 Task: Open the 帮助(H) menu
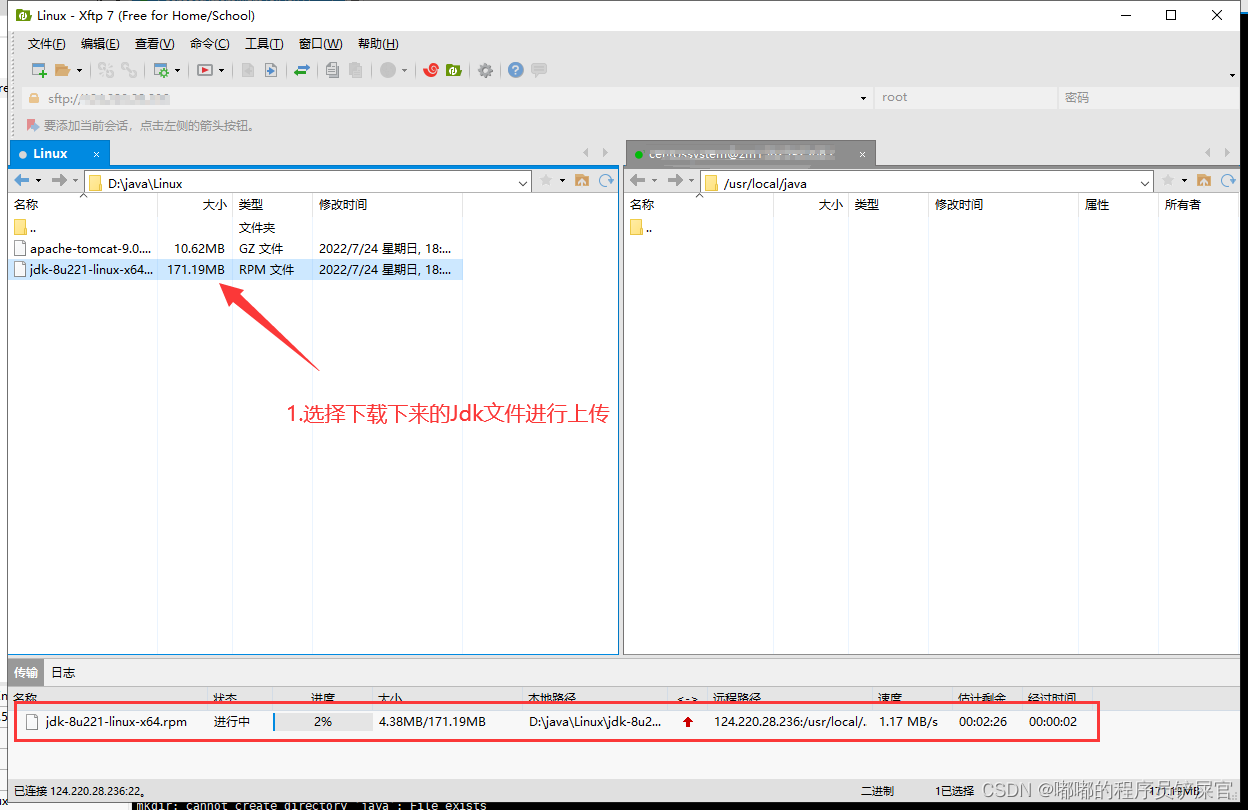tap(378, 44)
